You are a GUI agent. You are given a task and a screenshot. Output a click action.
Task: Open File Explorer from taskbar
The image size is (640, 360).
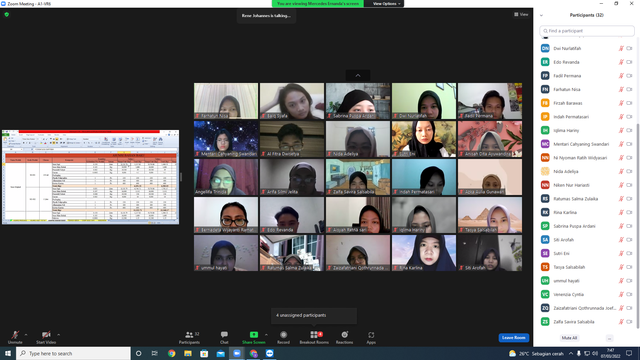coord(188,353)
